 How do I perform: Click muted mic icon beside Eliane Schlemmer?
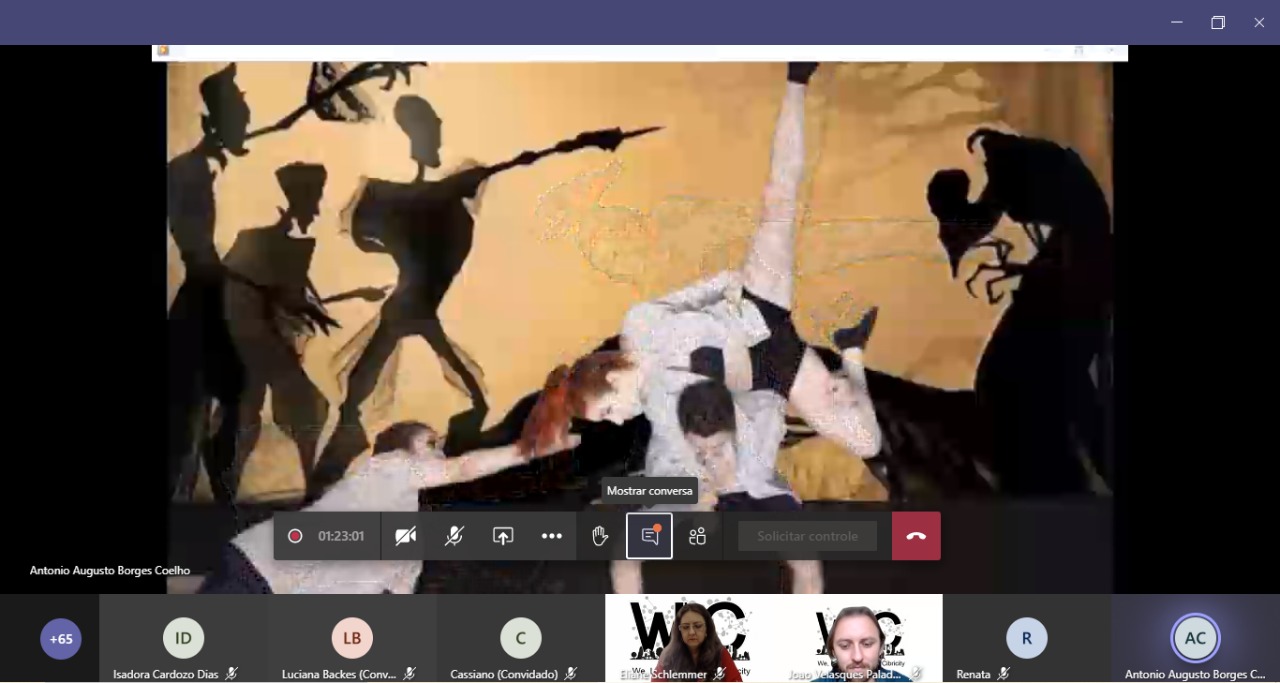(720, 674)
